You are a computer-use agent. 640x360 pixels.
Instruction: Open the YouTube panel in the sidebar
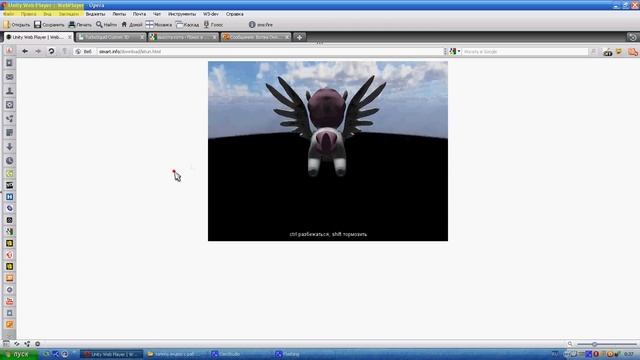point(9,301)
